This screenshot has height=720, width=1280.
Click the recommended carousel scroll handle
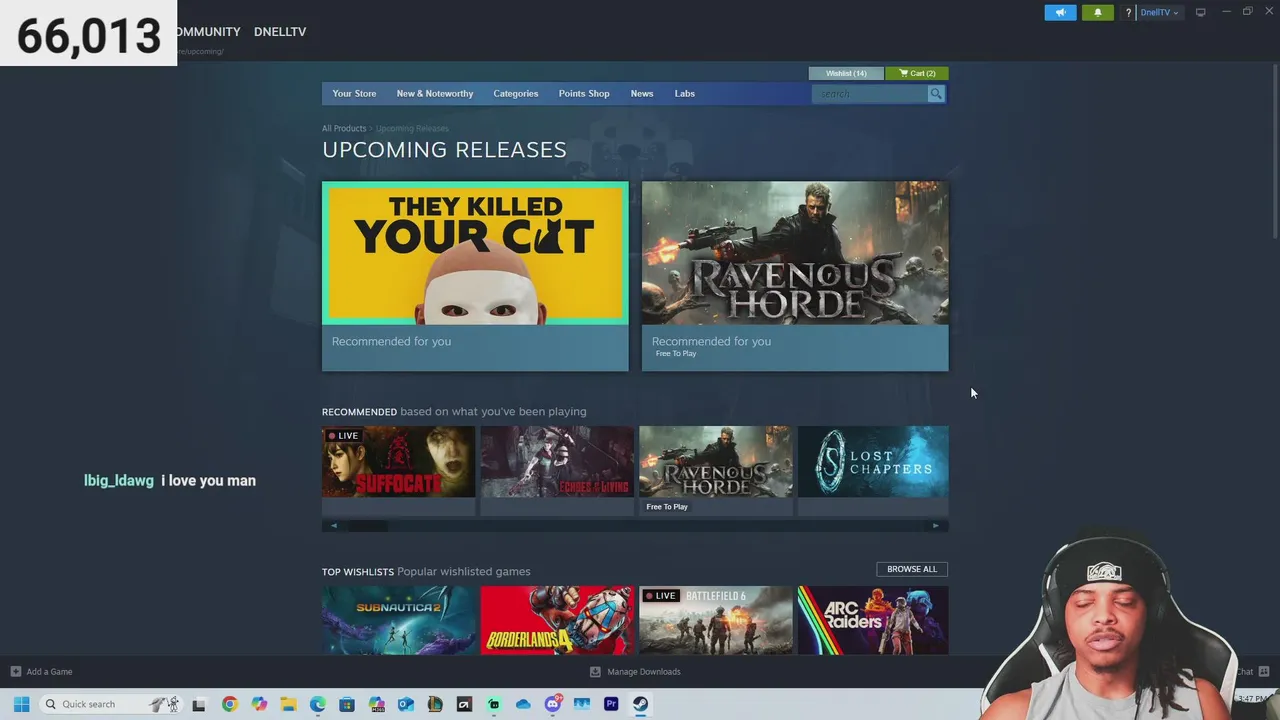tap(366, 526)
